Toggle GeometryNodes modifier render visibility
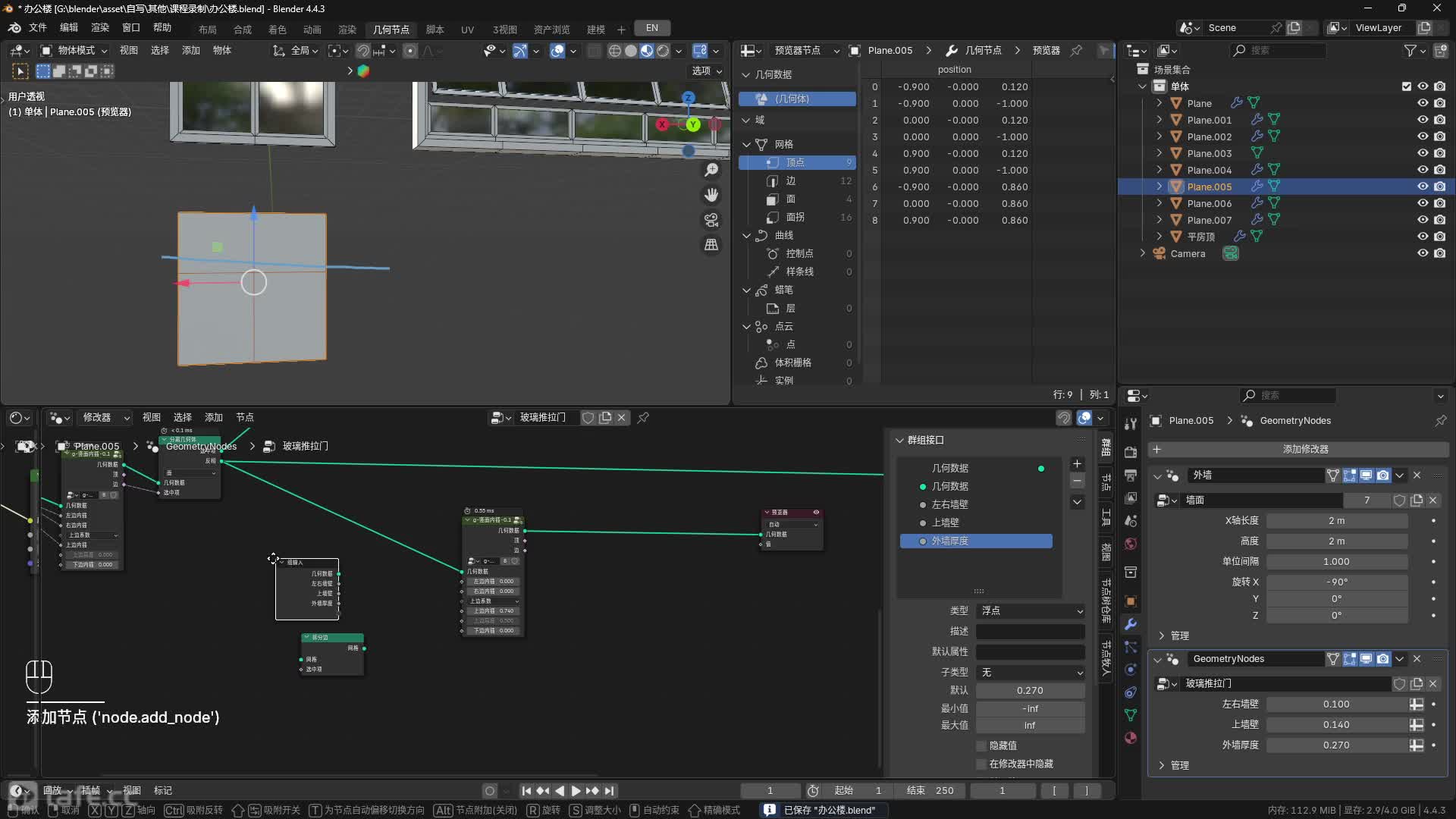Screen dimensions: 1456x819 click(1382, 659)
